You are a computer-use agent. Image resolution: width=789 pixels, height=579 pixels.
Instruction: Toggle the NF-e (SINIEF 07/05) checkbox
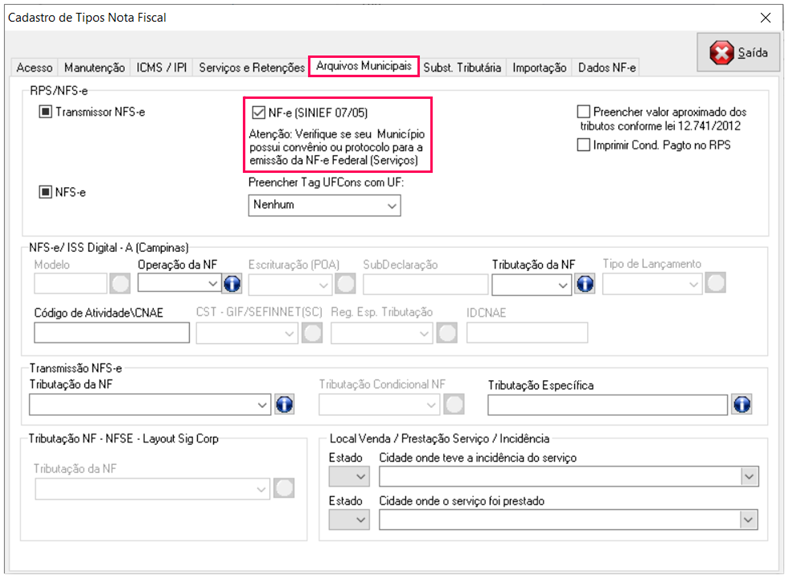coord(260,112)
